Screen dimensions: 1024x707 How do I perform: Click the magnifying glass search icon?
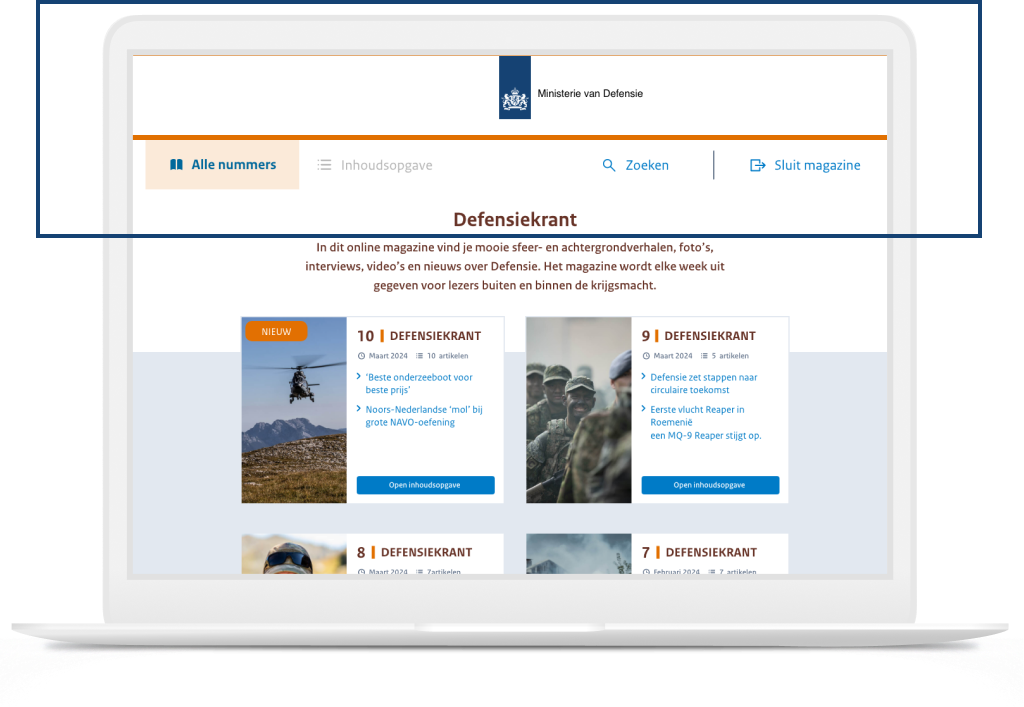pyautogui.click(x=609, y=165)
